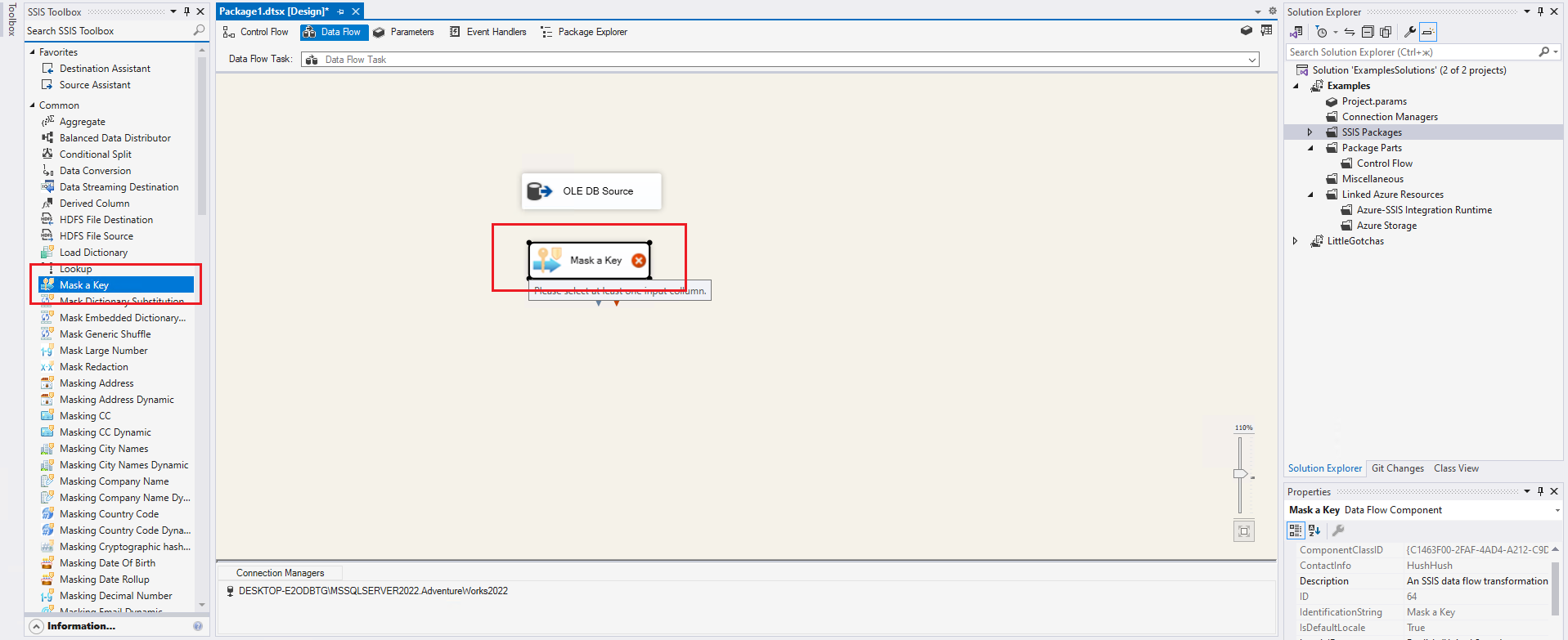Viewport: 1568px width, 640px height.
Task: Sort properties alphabetically in the Properties panel
Action: [x=1314, y=530]
